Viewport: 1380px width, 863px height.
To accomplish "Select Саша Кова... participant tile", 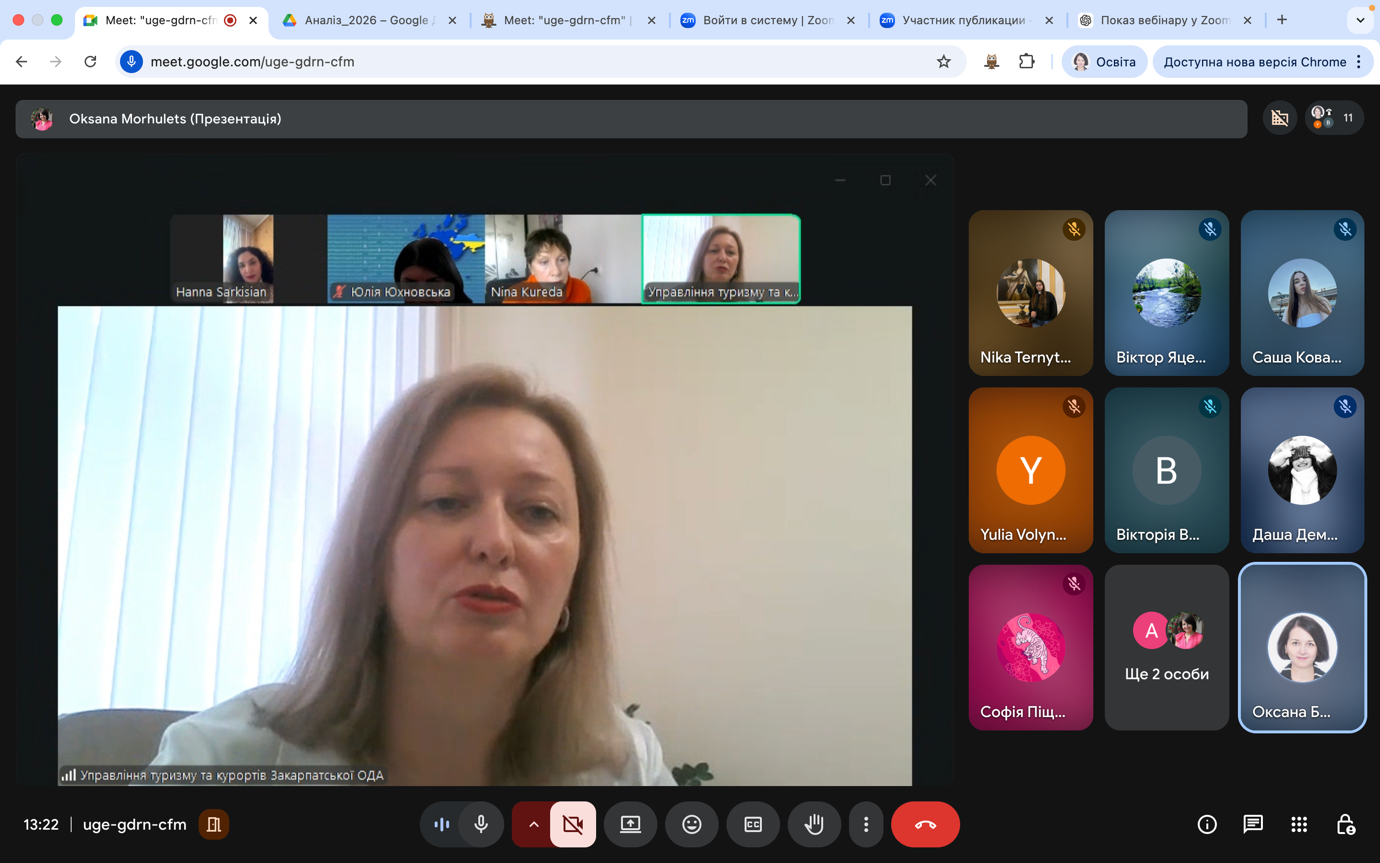I will (1302, 293).
